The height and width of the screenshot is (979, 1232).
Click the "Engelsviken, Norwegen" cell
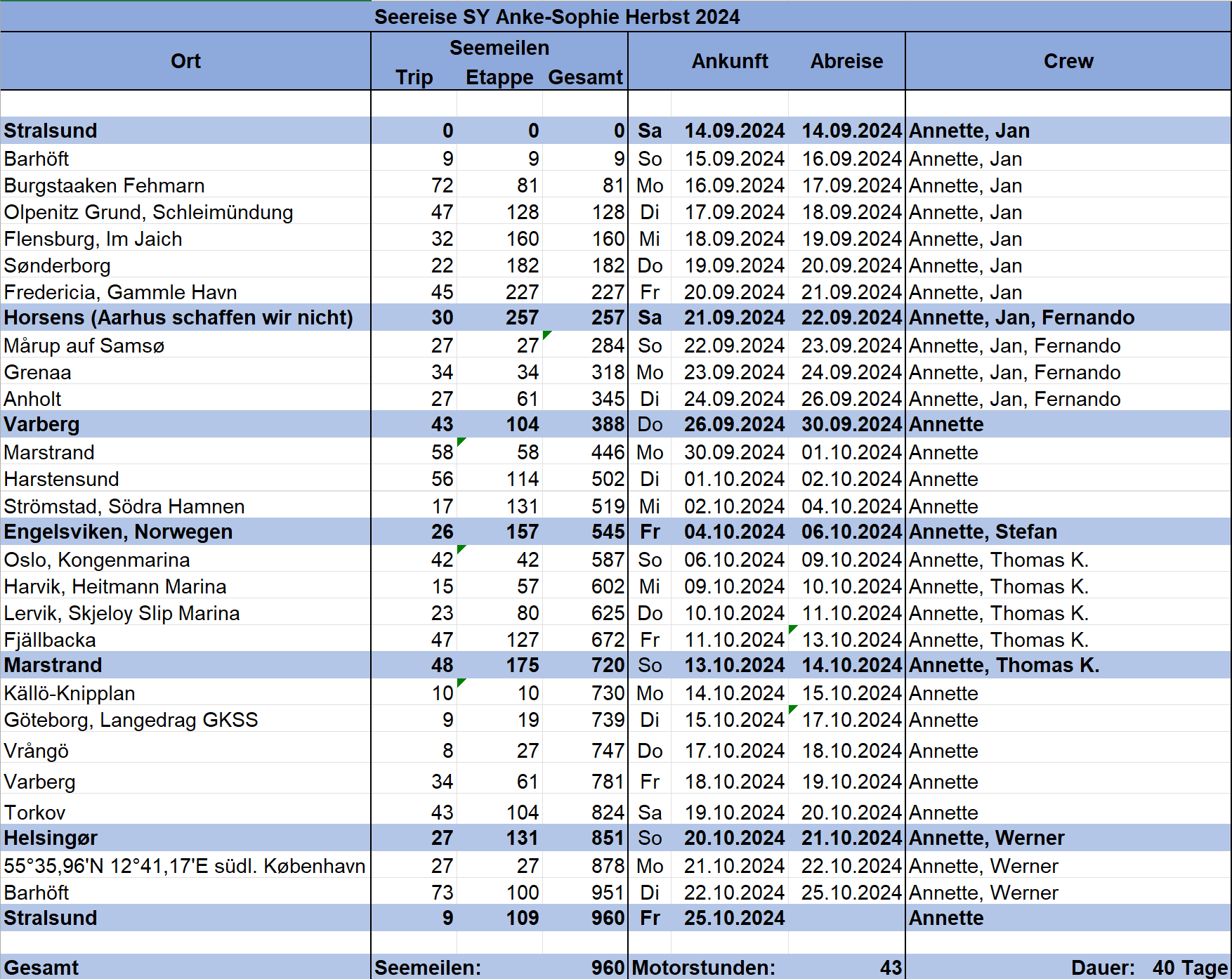[x=118, y=532]
